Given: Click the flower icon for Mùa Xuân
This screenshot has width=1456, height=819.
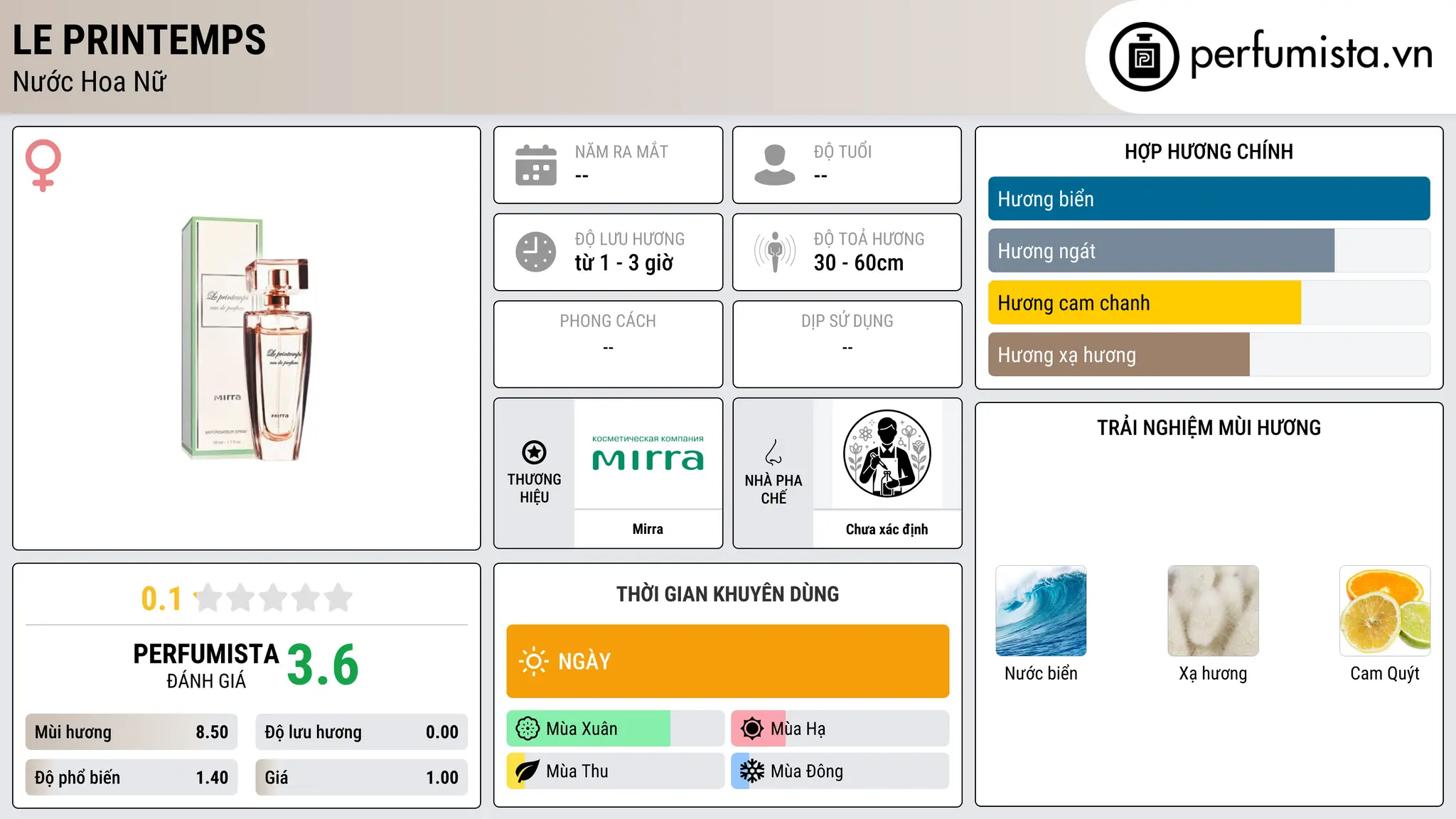Looking at the screenshot, I should point(528,729).
